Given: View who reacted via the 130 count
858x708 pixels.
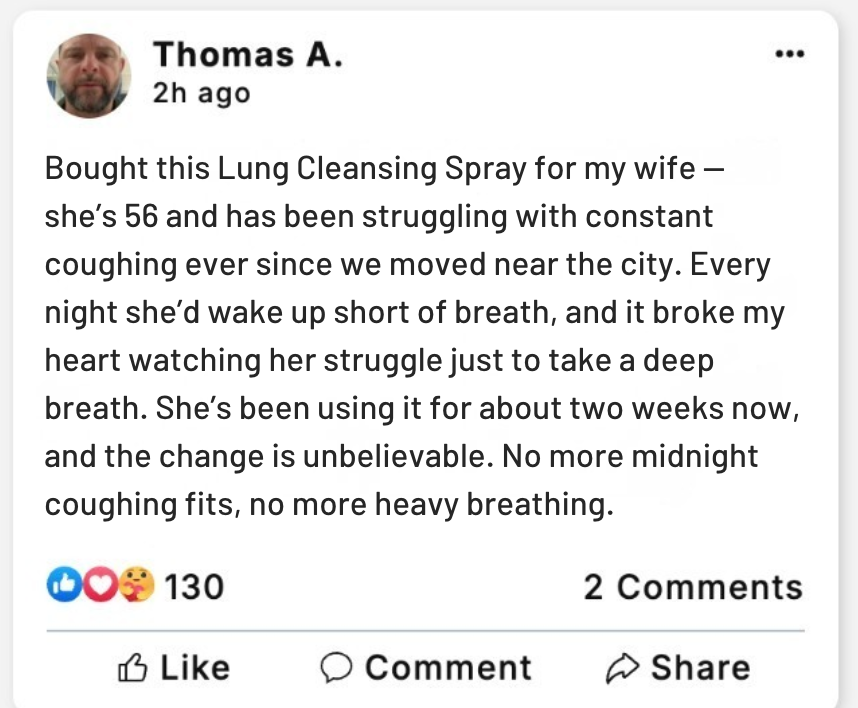Looking at the screenshot, I should 194,586.
